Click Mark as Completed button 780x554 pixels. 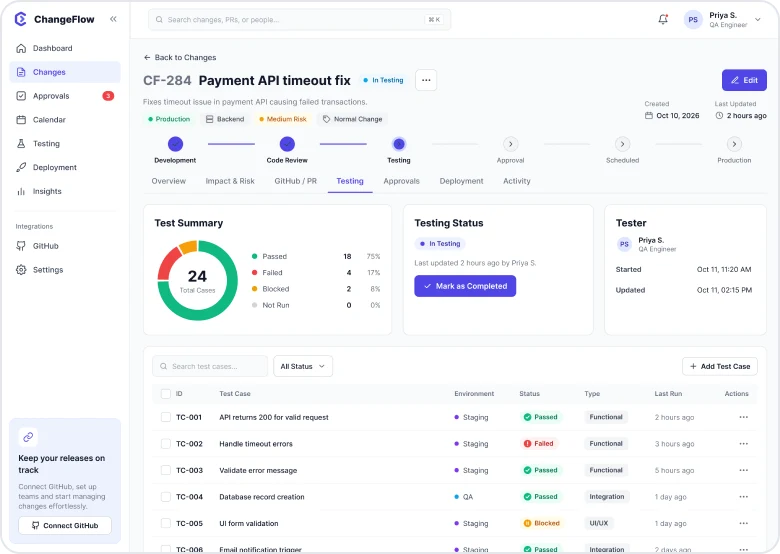point(465,286)
